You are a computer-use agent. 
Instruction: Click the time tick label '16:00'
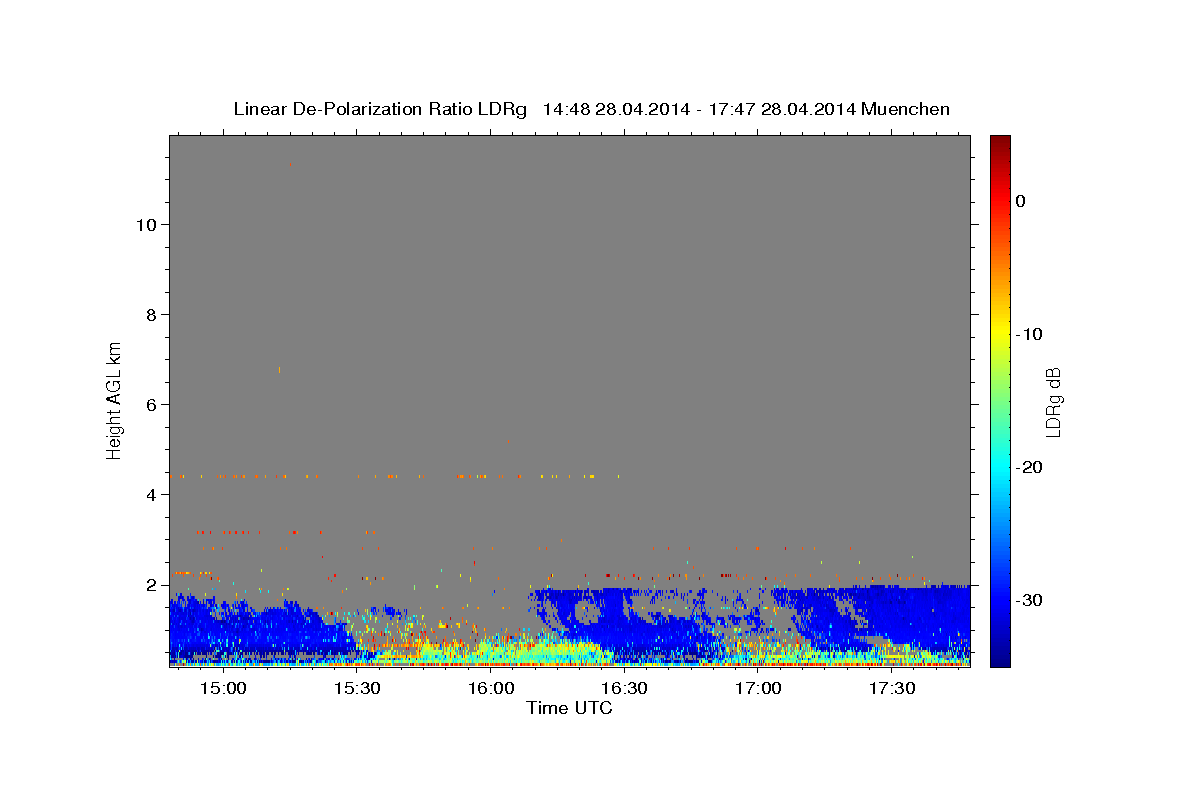click(x=491, y=688)
